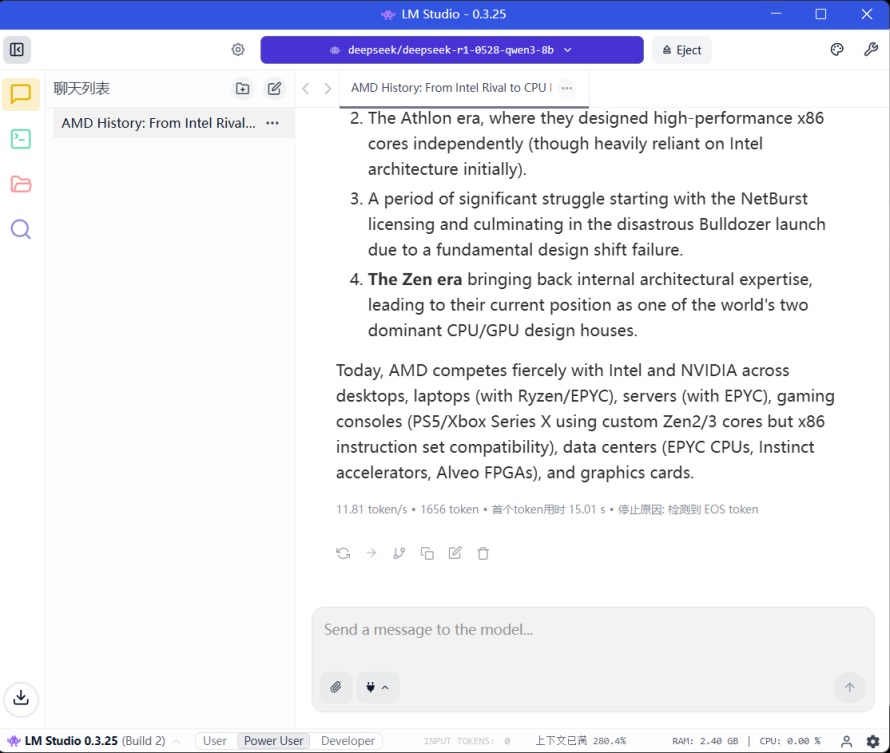This screenshot has width=890, height=753.
Task: Start a new chat with pencil icon
Action: 274,88
